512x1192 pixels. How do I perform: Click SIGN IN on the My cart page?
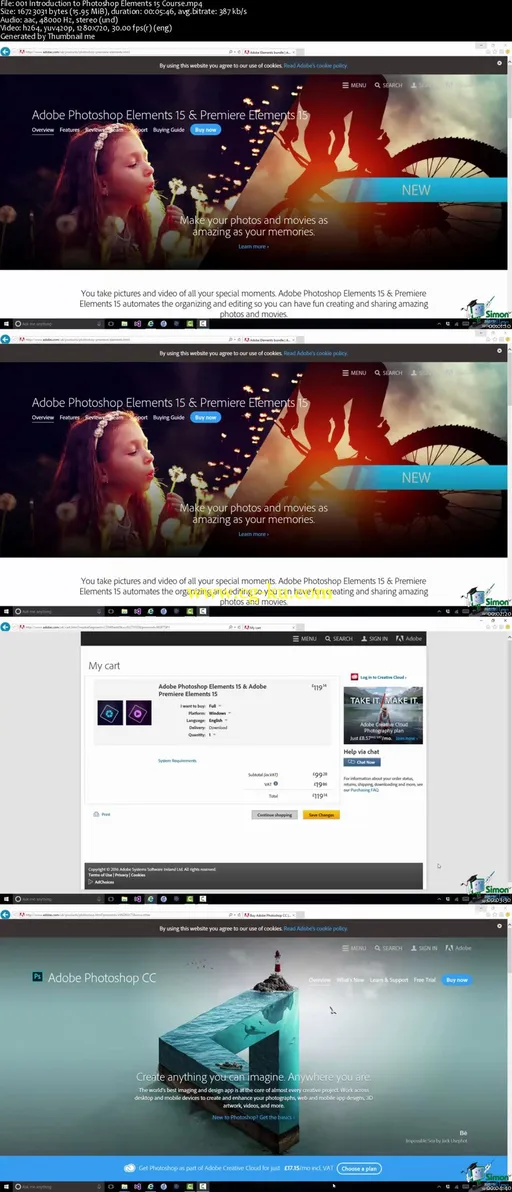[x=375, y=639]
